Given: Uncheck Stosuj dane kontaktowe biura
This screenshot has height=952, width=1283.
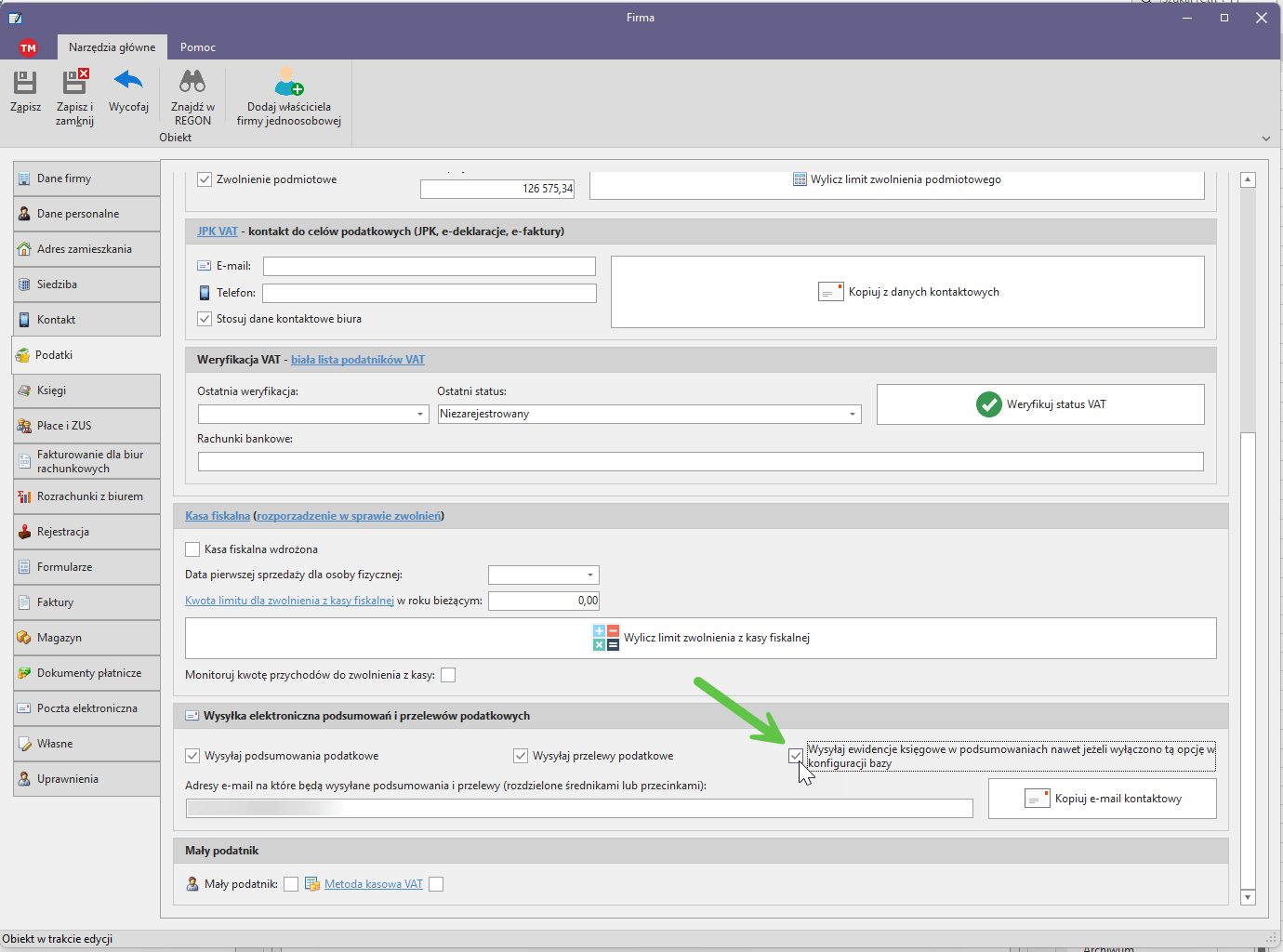Looking at the screenshot, I should 205,319.
